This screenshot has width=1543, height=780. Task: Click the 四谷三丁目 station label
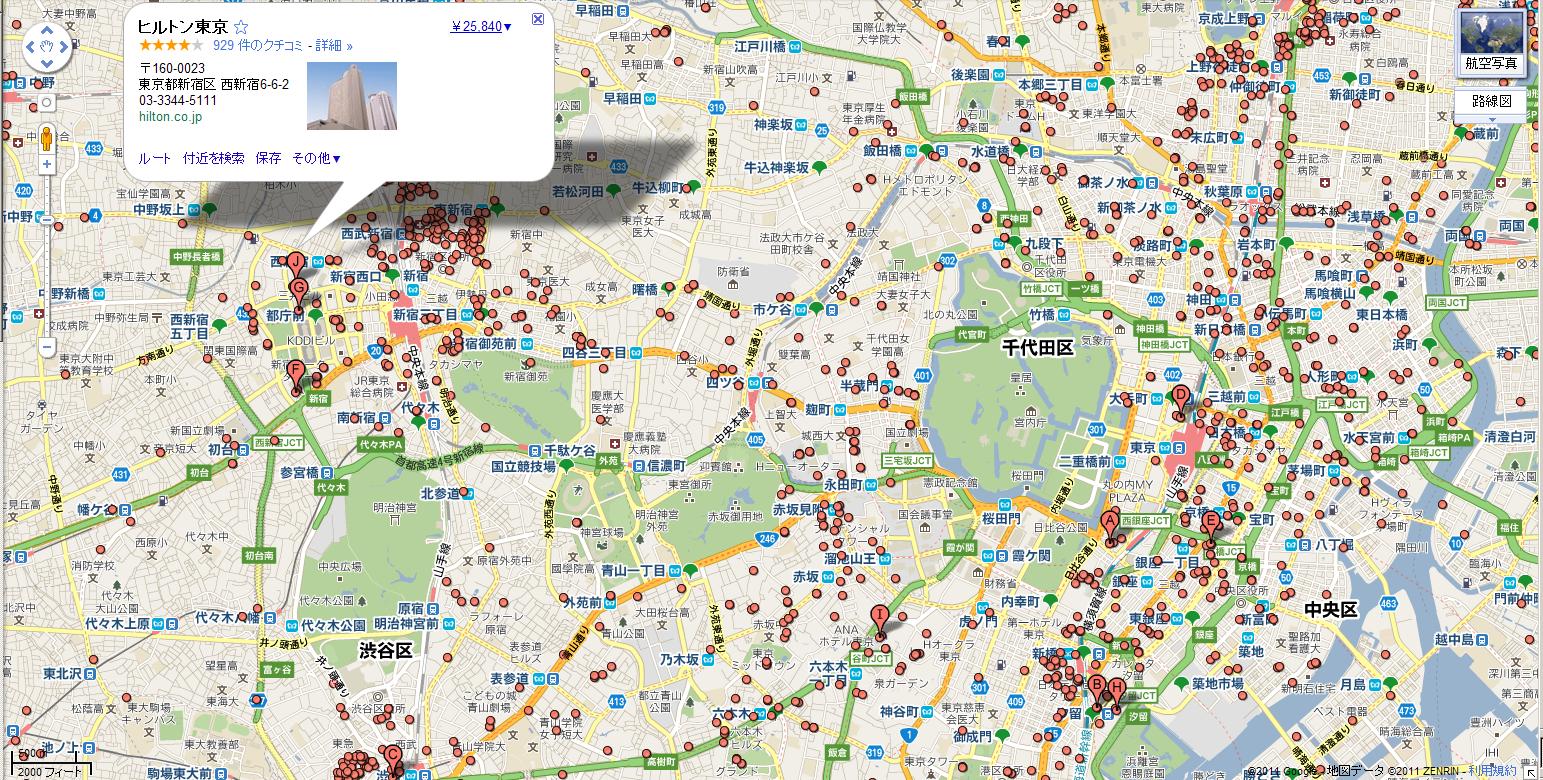coord(593,352)
